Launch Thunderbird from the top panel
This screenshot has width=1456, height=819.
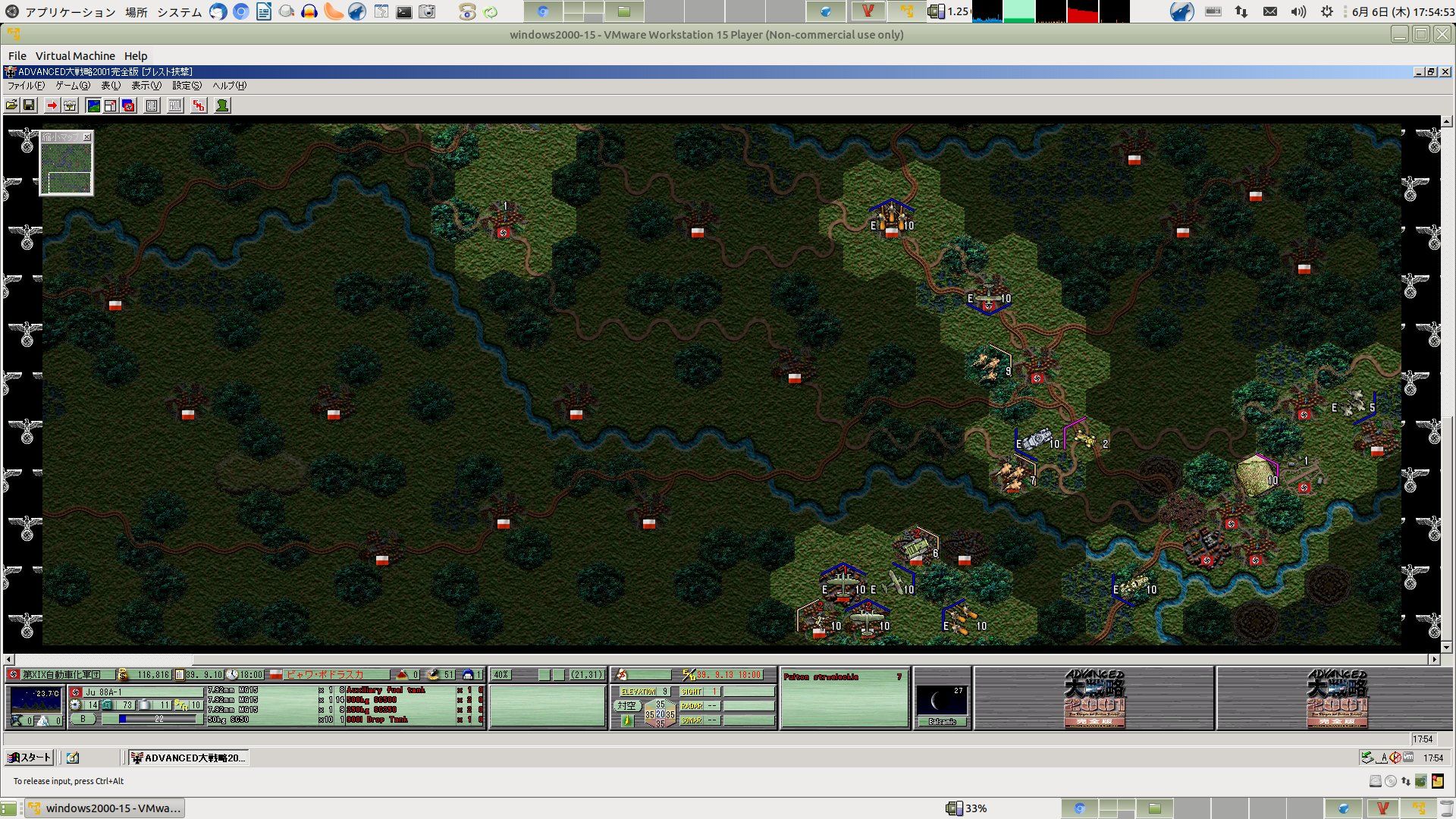[x=218, y=11]
